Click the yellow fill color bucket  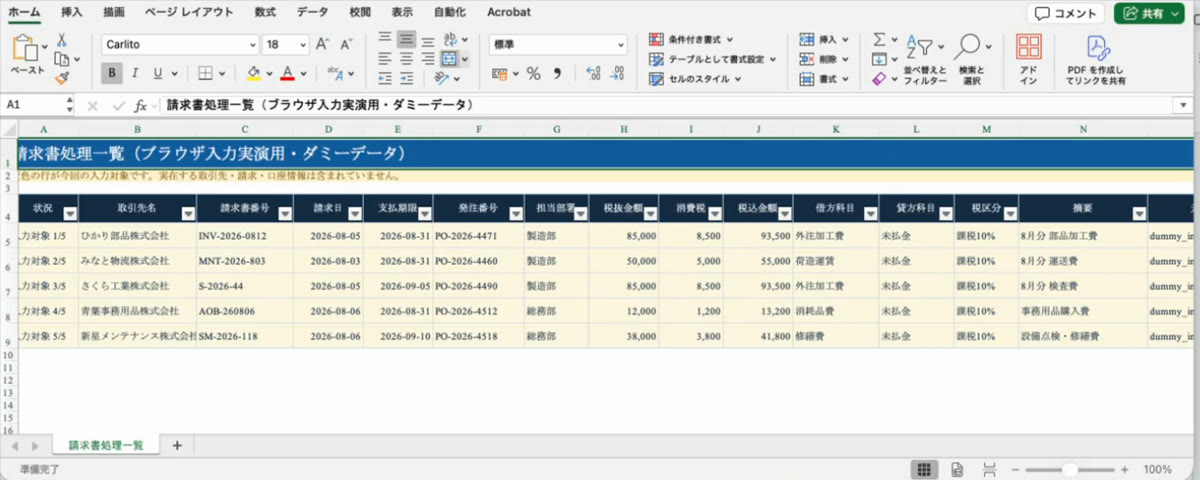(254, 73)
